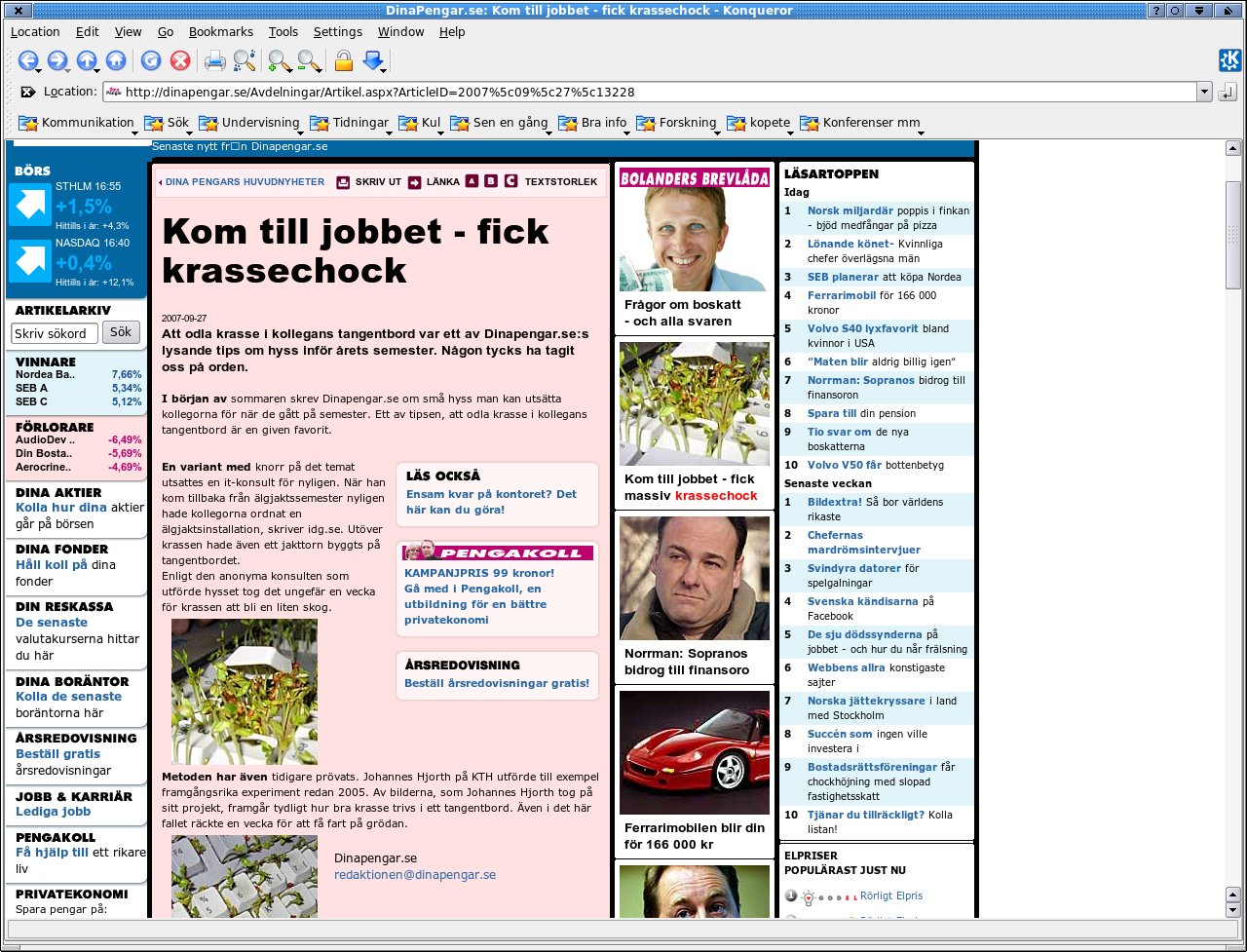Open the Edit menu
Screen dimensions: 1247x952
(x=87, y=32)
